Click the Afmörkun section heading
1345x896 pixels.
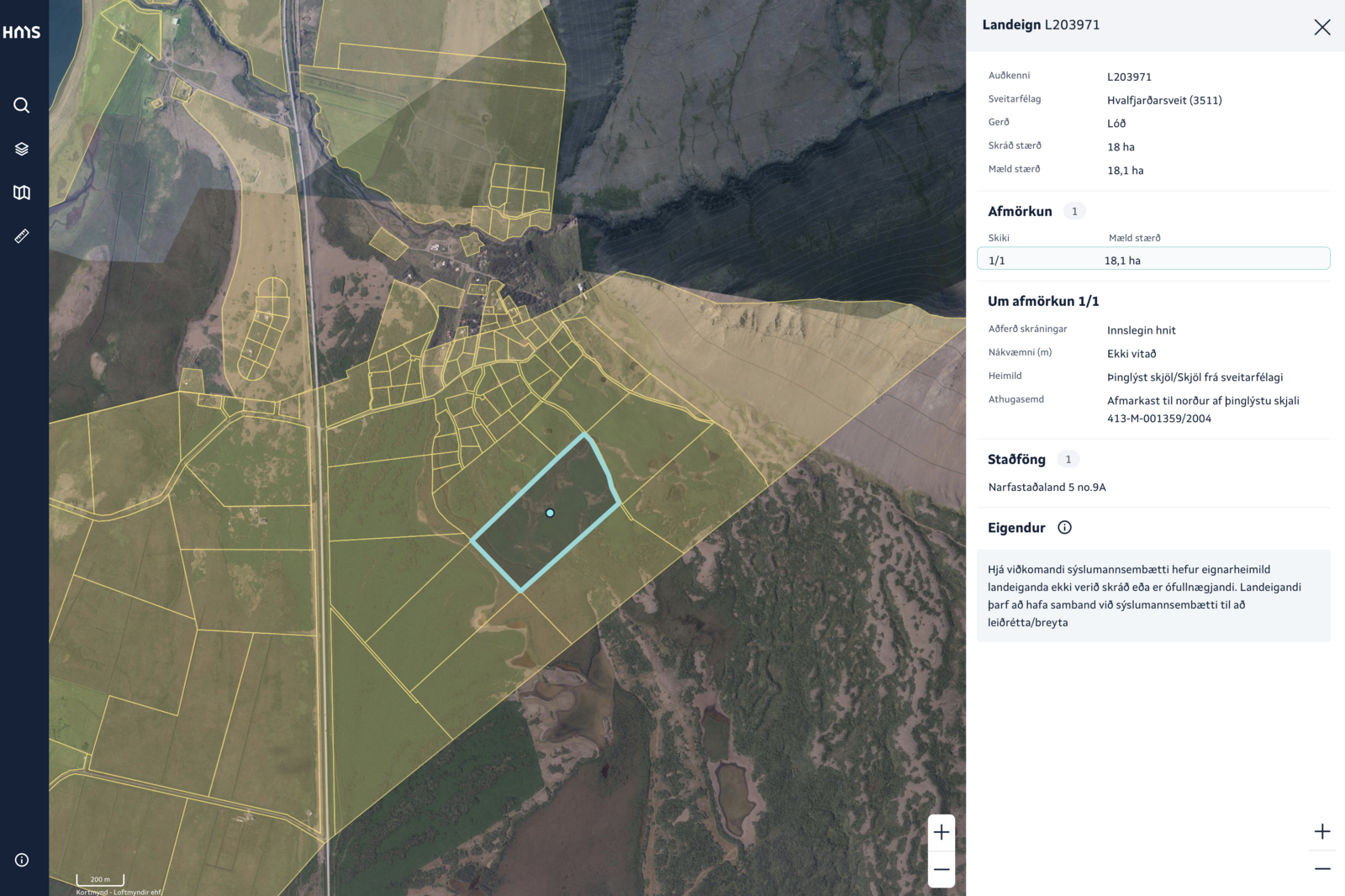pos(1020,212)
